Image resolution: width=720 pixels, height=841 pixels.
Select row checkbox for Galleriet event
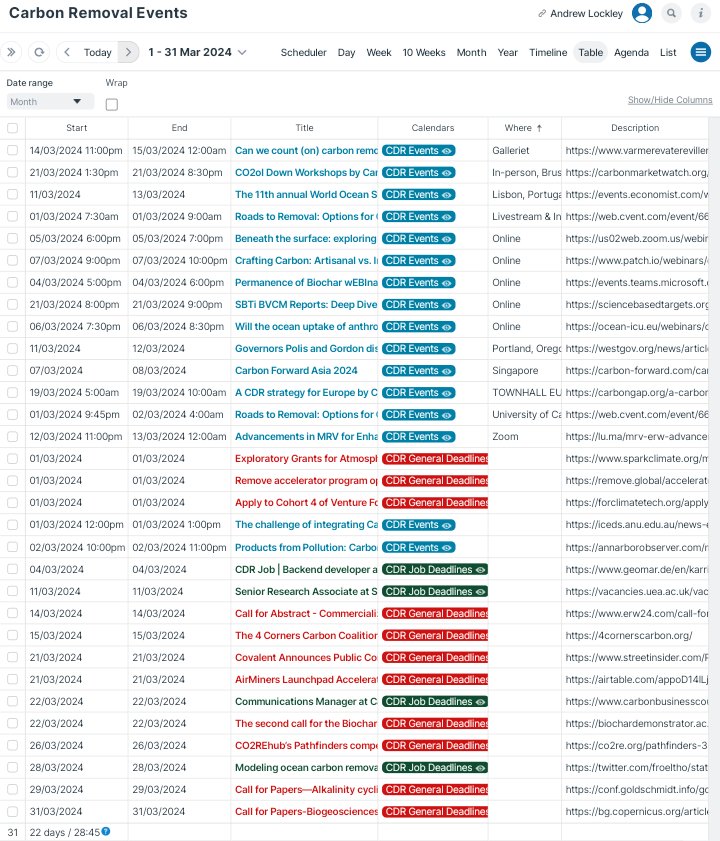[12, 150]
